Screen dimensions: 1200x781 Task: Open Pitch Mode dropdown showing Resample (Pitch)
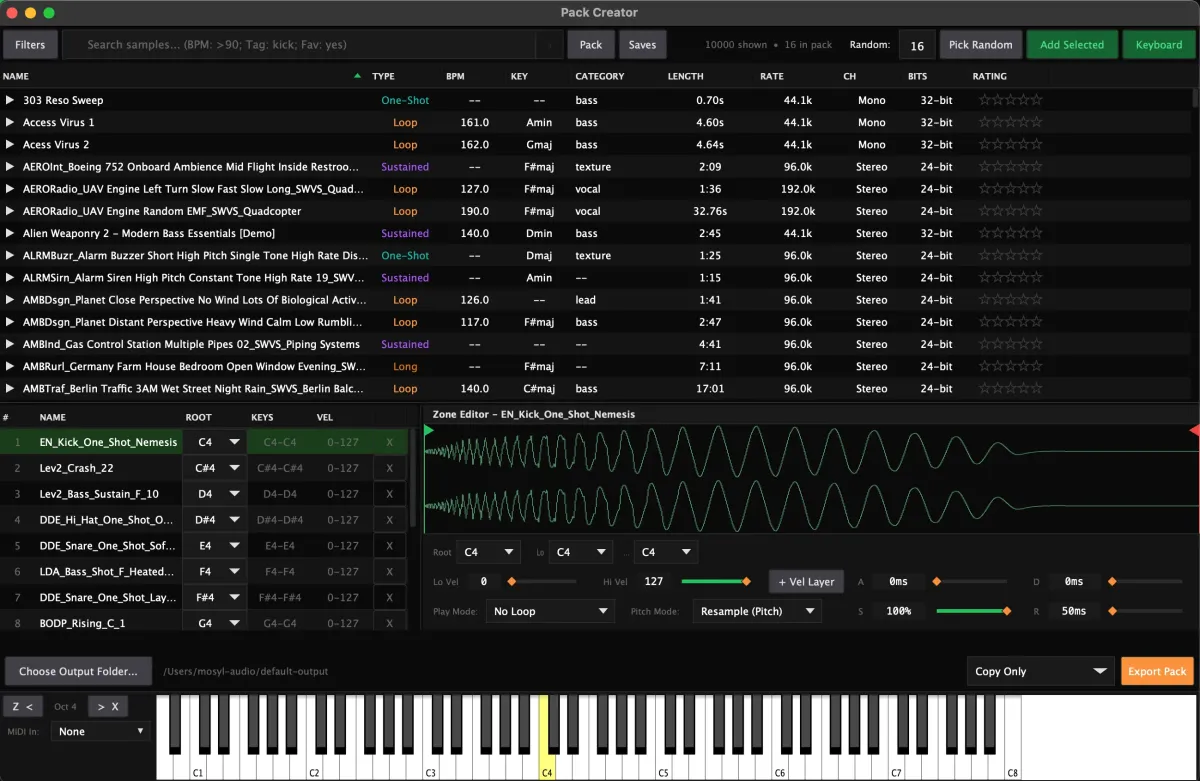[x=757, y=611]
